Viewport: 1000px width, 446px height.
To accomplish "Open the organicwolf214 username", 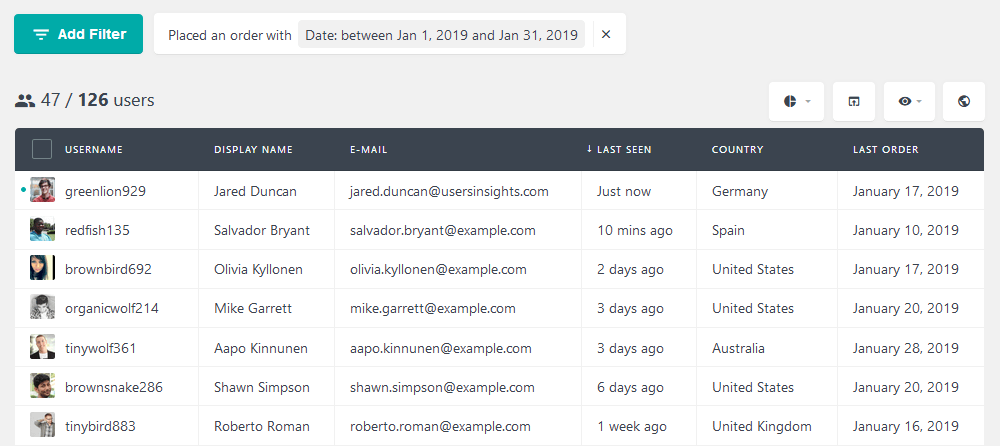I will [112, 309].
